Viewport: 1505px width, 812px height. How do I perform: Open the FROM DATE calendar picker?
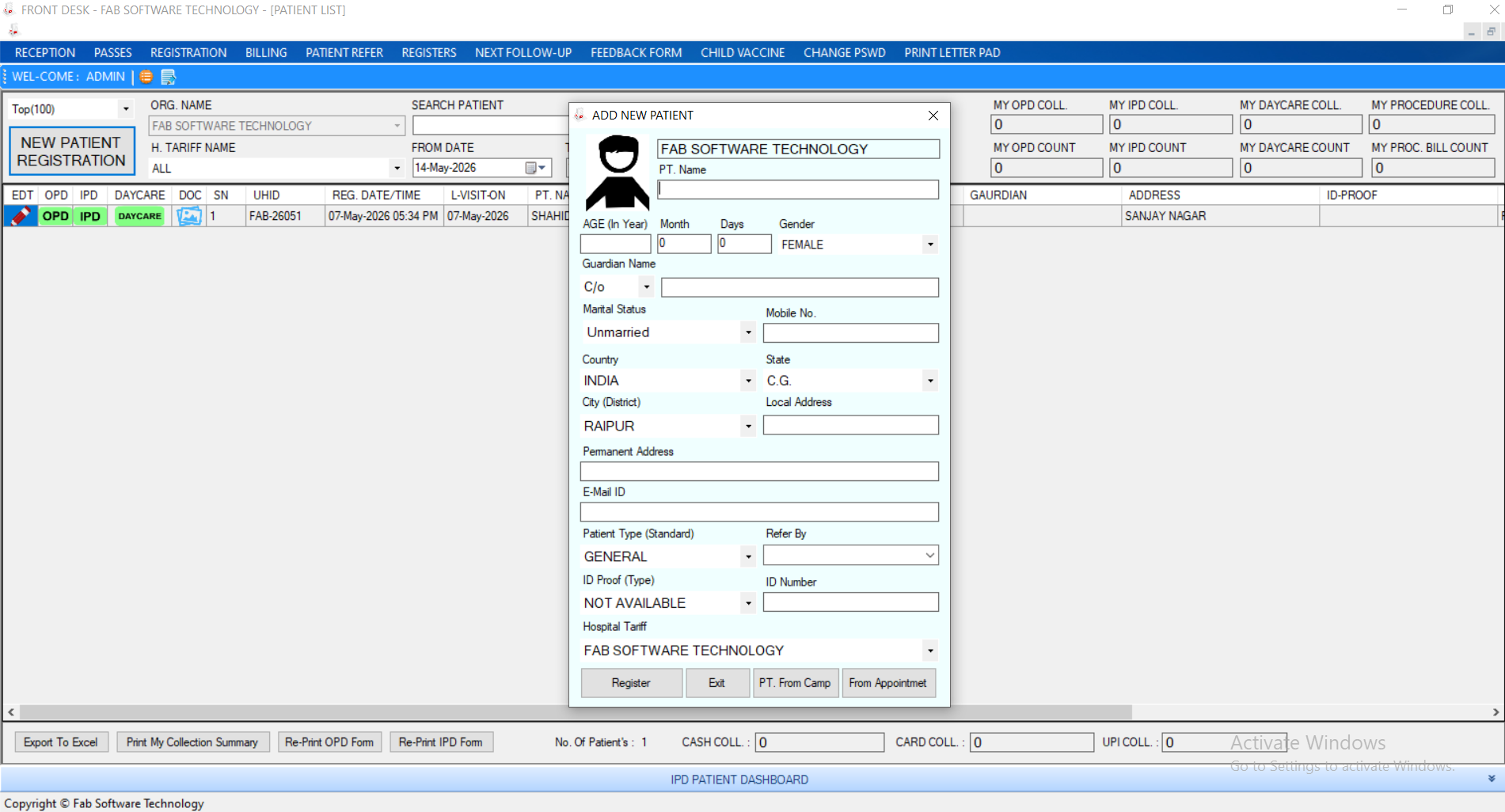[x=536, y=168]
